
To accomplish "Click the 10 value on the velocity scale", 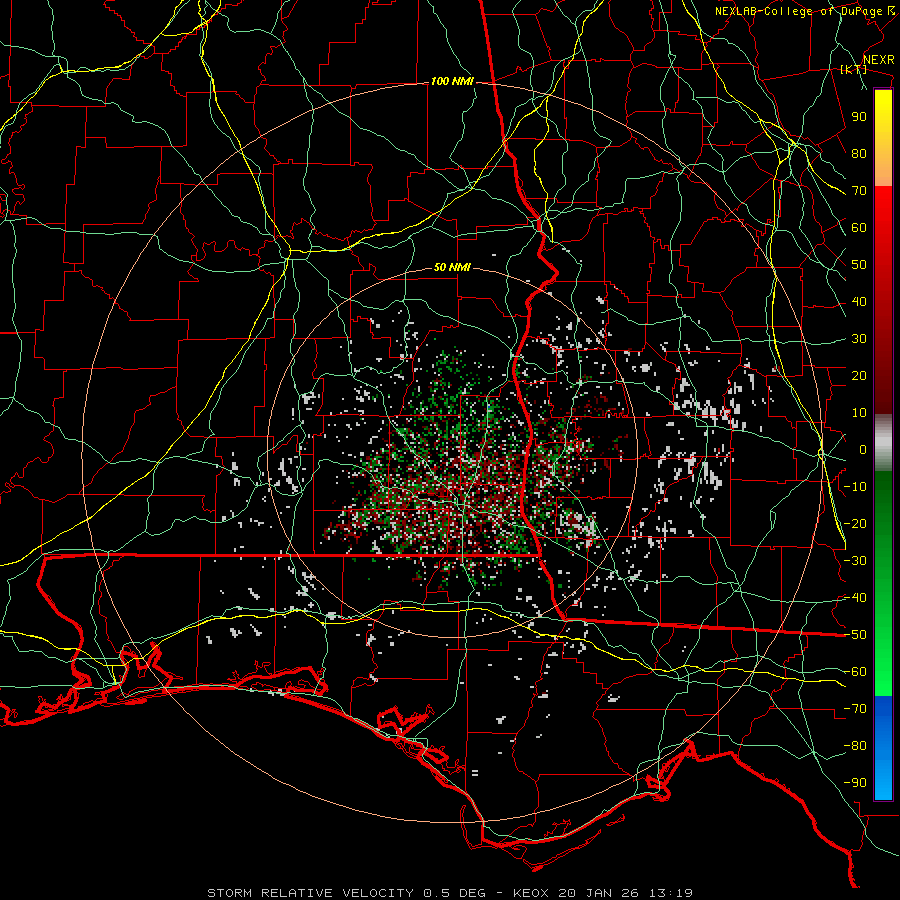I will (859, 413).
